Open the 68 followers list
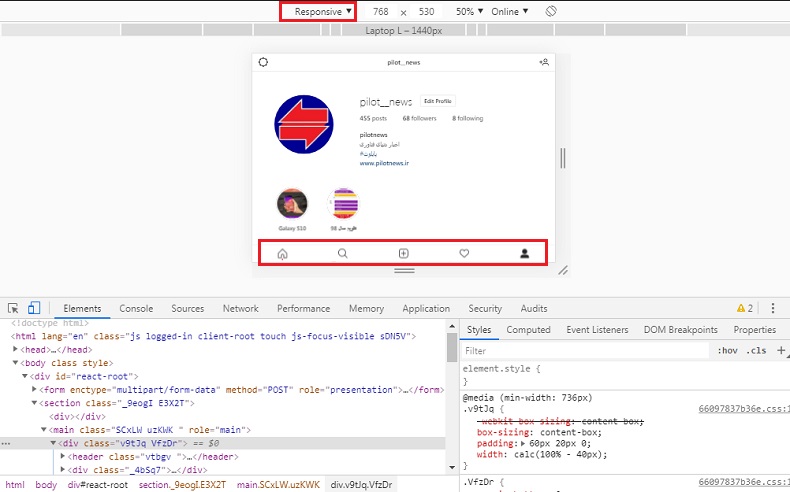790x492 pixels. pos(419,118)
